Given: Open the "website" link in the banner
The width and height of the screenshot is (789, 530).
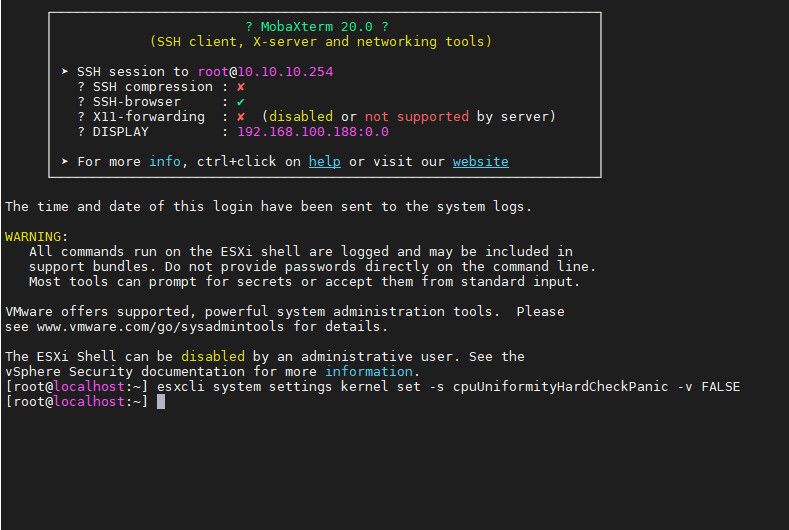Looking at the screenshot, I should [480, 161].
